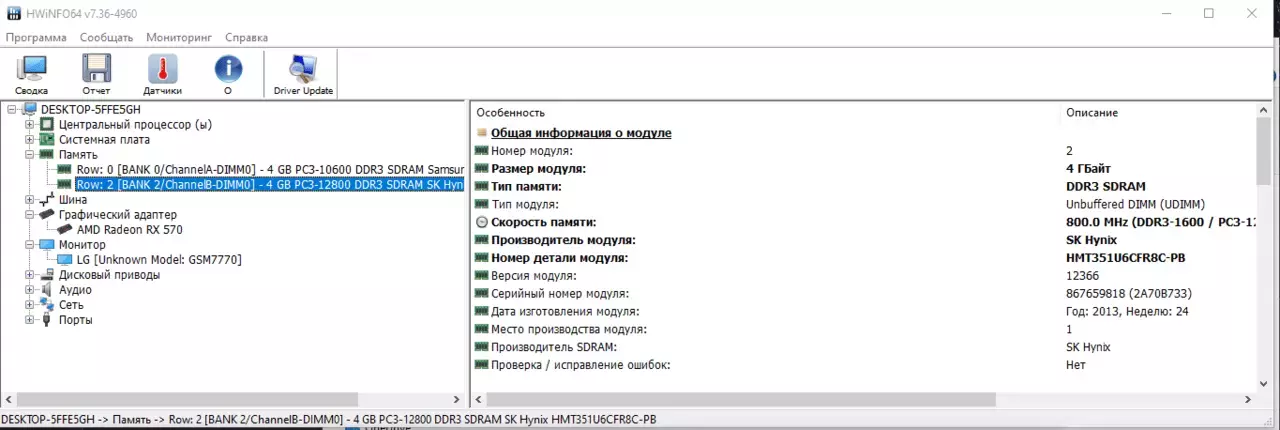Image resolution: width=1280 pixels, height=430 pixels.
Task: Click the plug icon beside Порты
Action: click(47, 319)
